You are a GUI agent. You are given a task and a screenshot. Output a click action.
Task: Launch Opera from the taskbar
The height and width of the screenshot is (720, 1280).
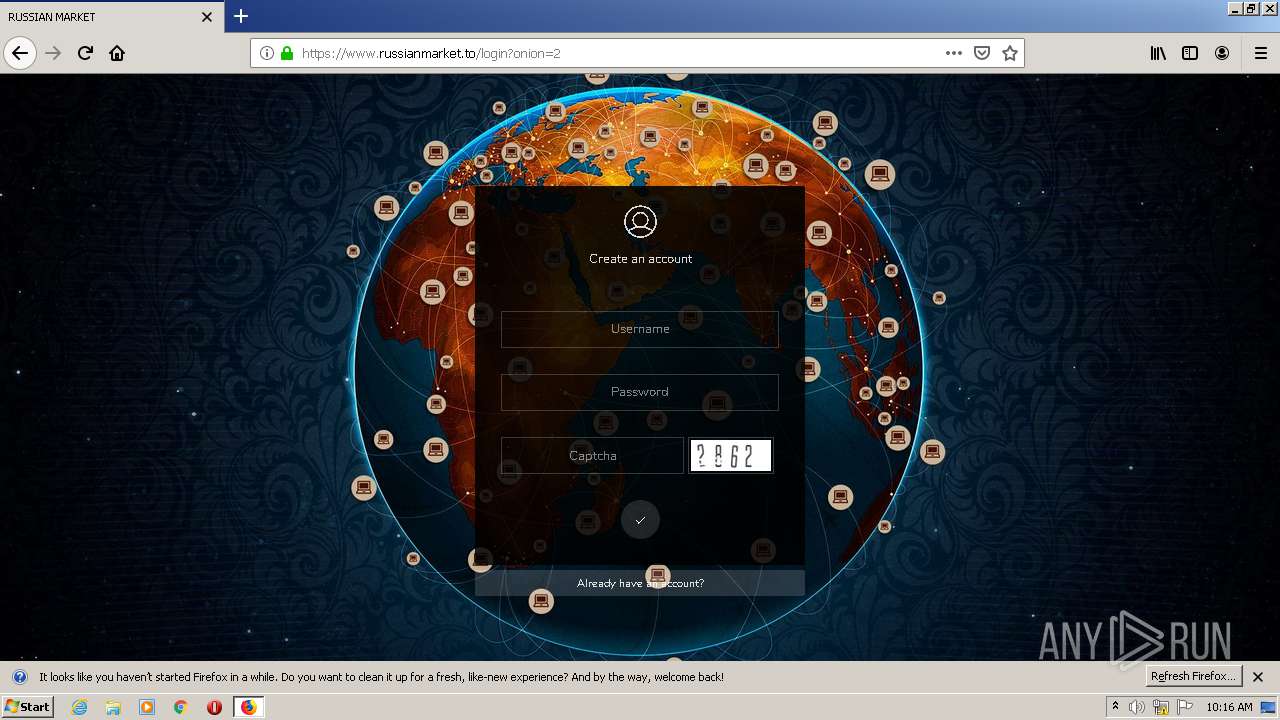point(214,707)
